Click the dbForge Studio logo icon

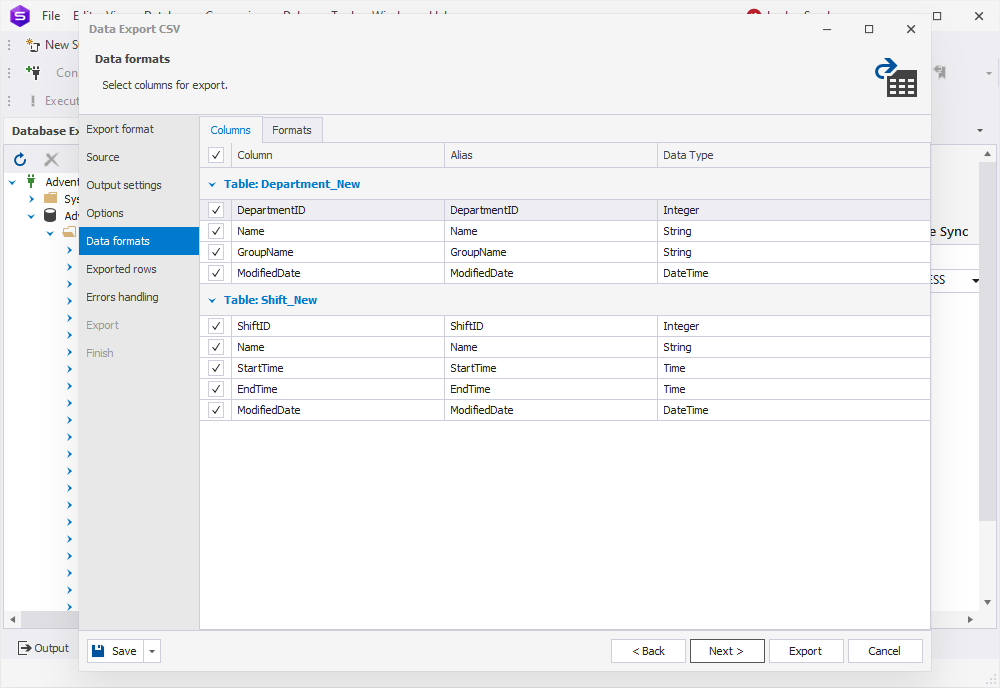pyautogui.click(x=20, y=15)
